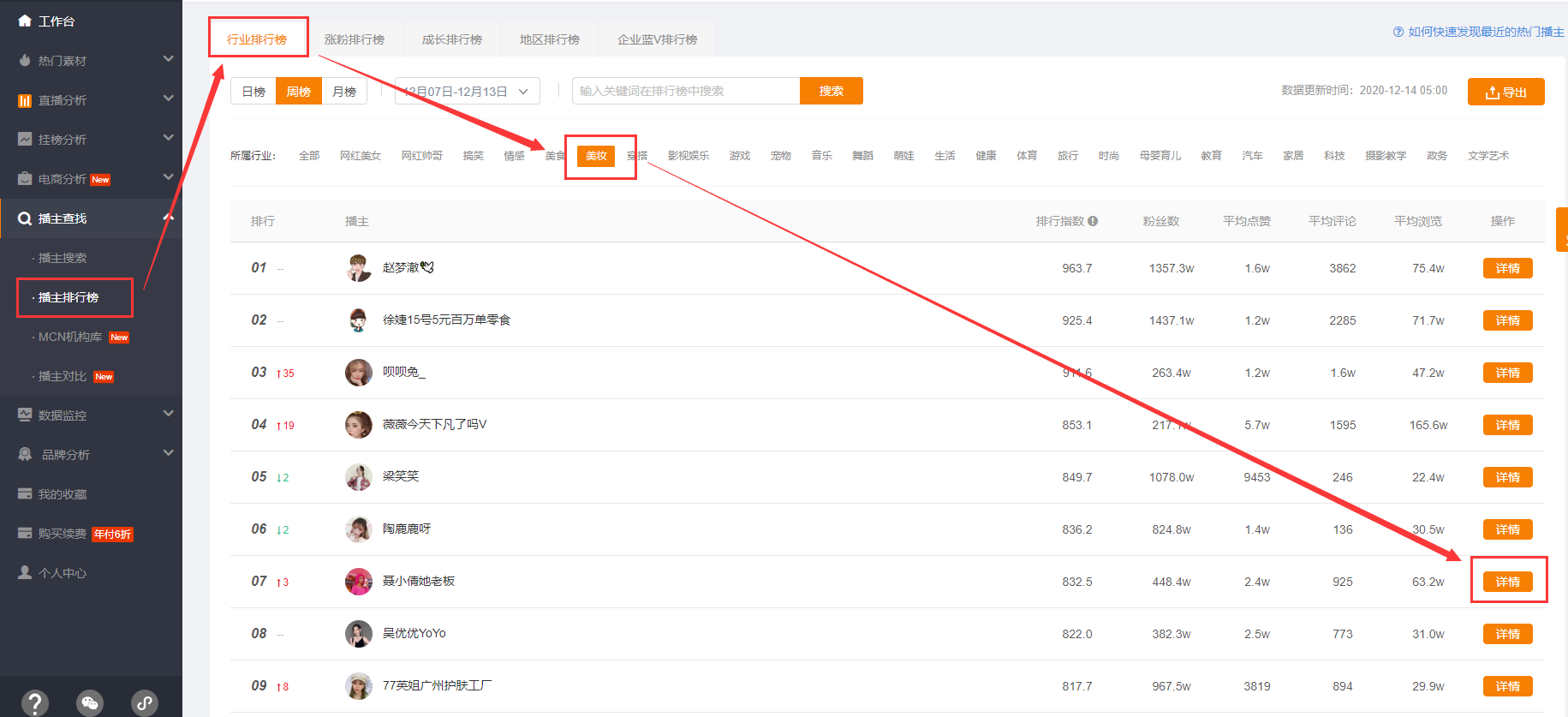Expand the 直播分析 sidebar menu

(168, 99)
